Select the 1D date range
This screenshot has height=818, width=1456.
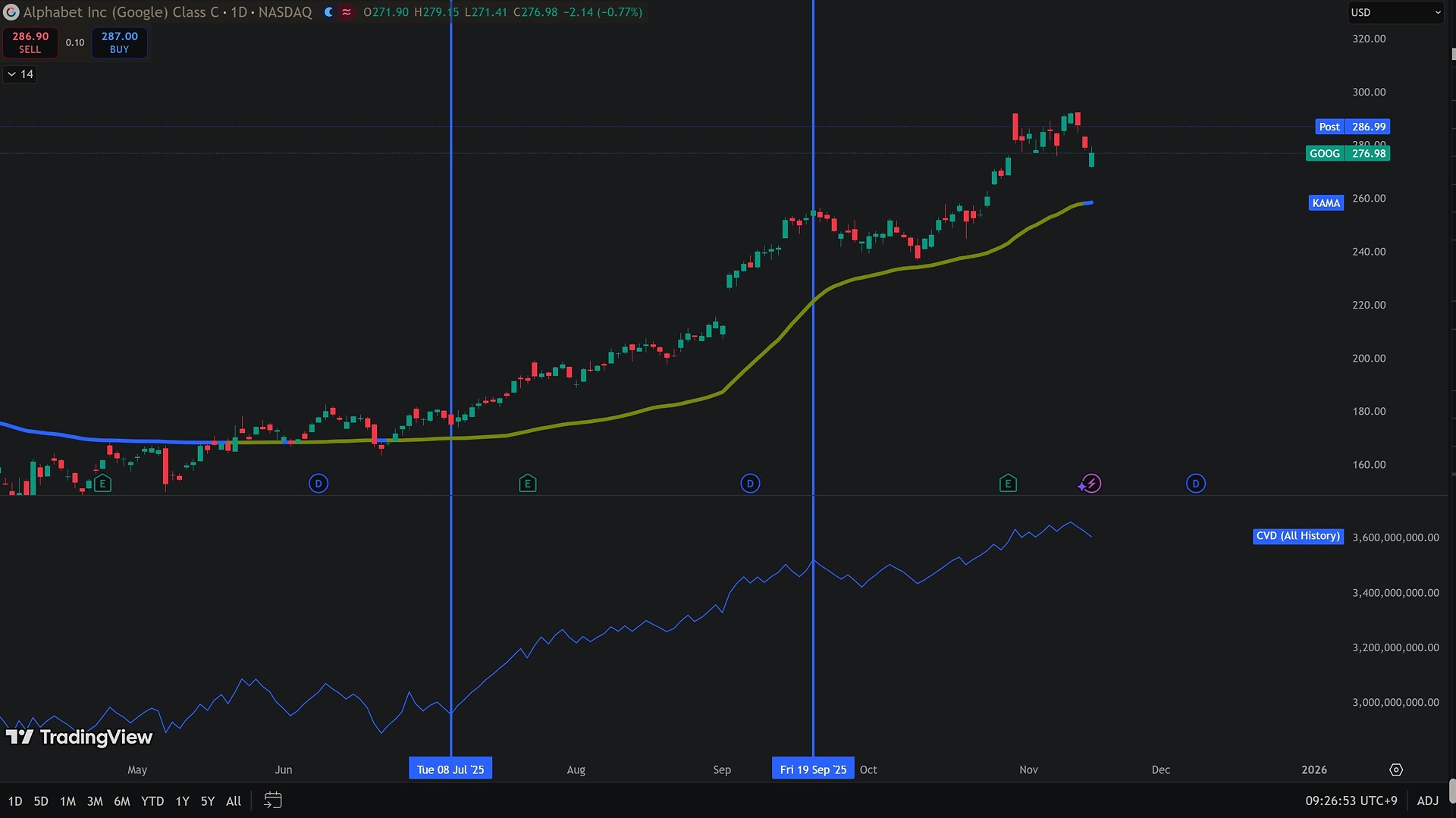pos(15,801)
